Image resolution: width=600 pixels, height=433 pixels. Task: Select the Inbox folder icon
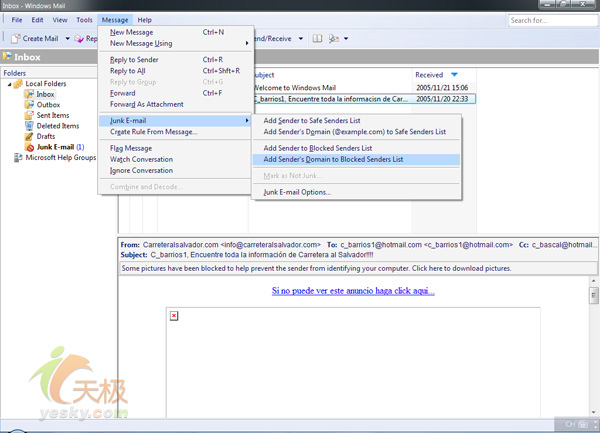pos(29,94)
